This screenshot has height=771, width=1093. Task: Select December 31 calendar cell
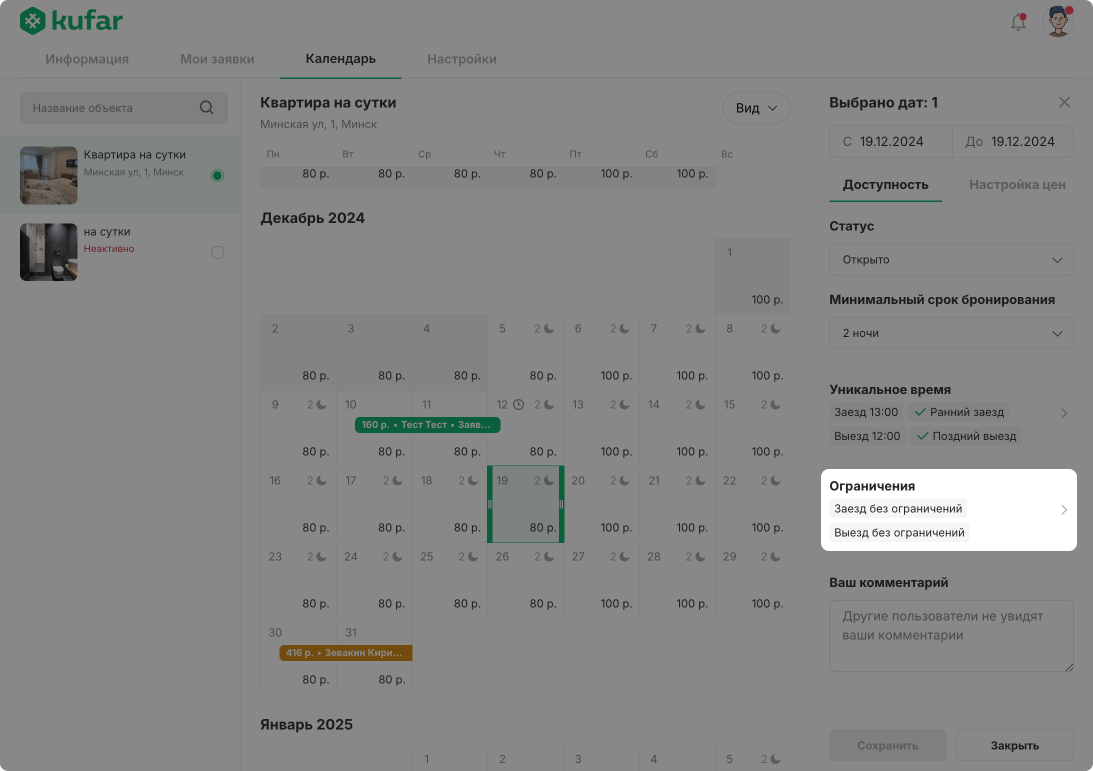[x=374, y=656]
